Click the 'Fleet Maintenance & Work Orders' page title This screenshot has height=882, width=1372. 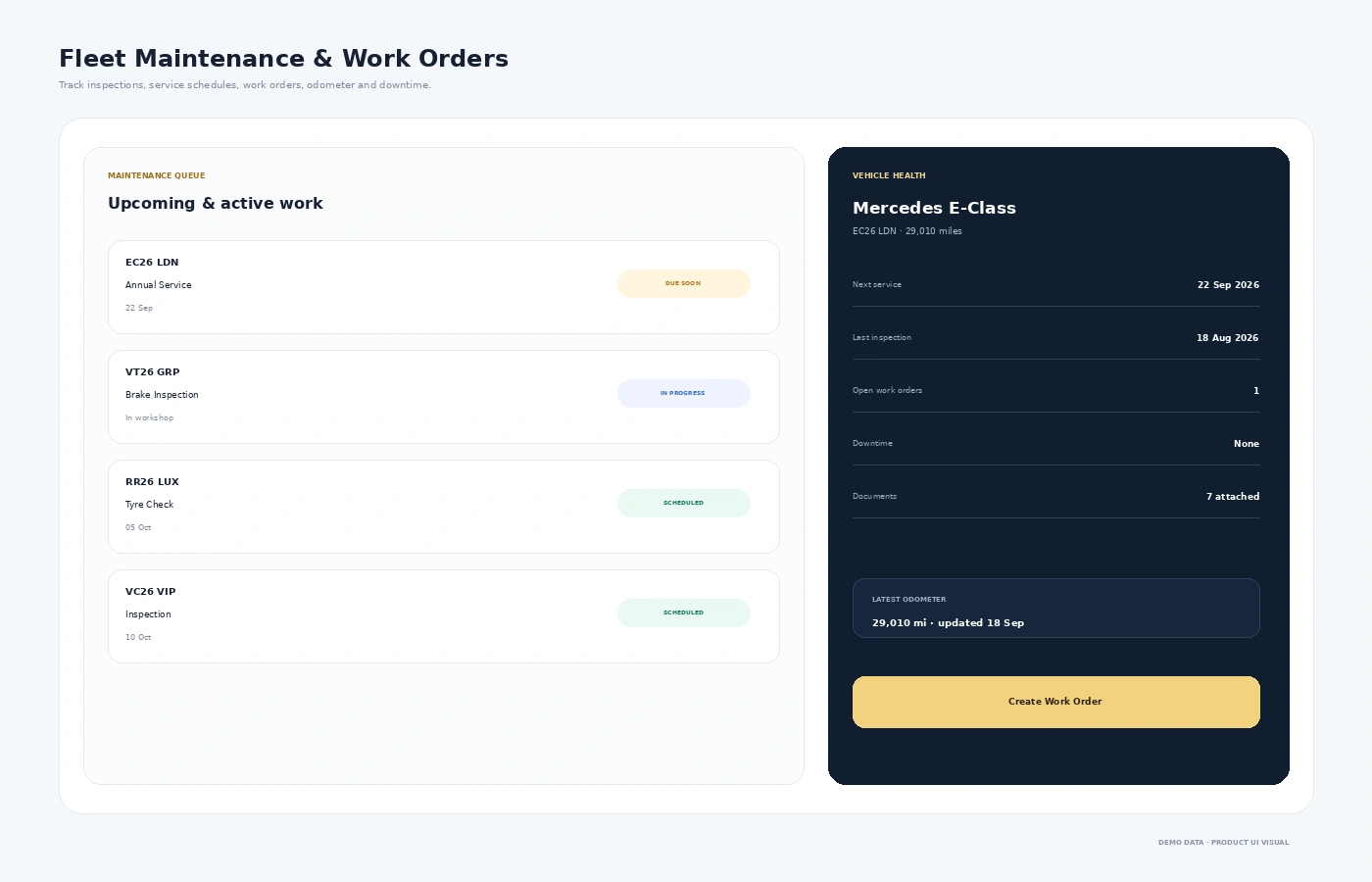coord(283,59)
